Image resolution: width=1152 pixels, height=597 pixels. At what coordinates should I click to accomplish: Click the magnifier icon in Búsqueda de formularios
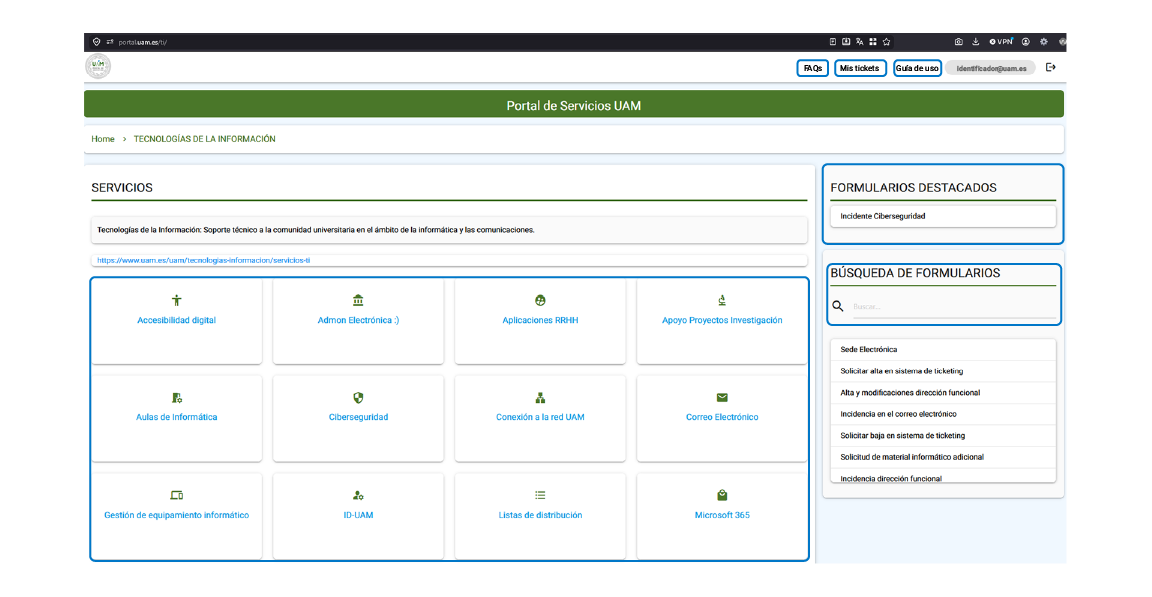point(838,306)
